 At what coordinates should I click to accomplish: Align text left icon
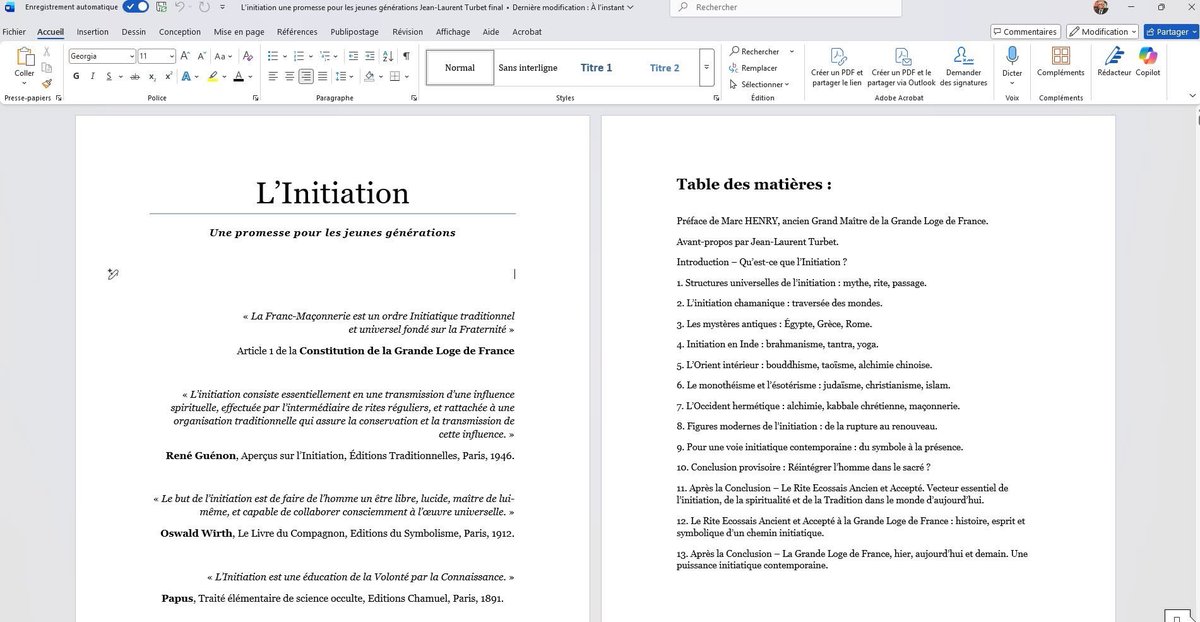tap(273, 76)
